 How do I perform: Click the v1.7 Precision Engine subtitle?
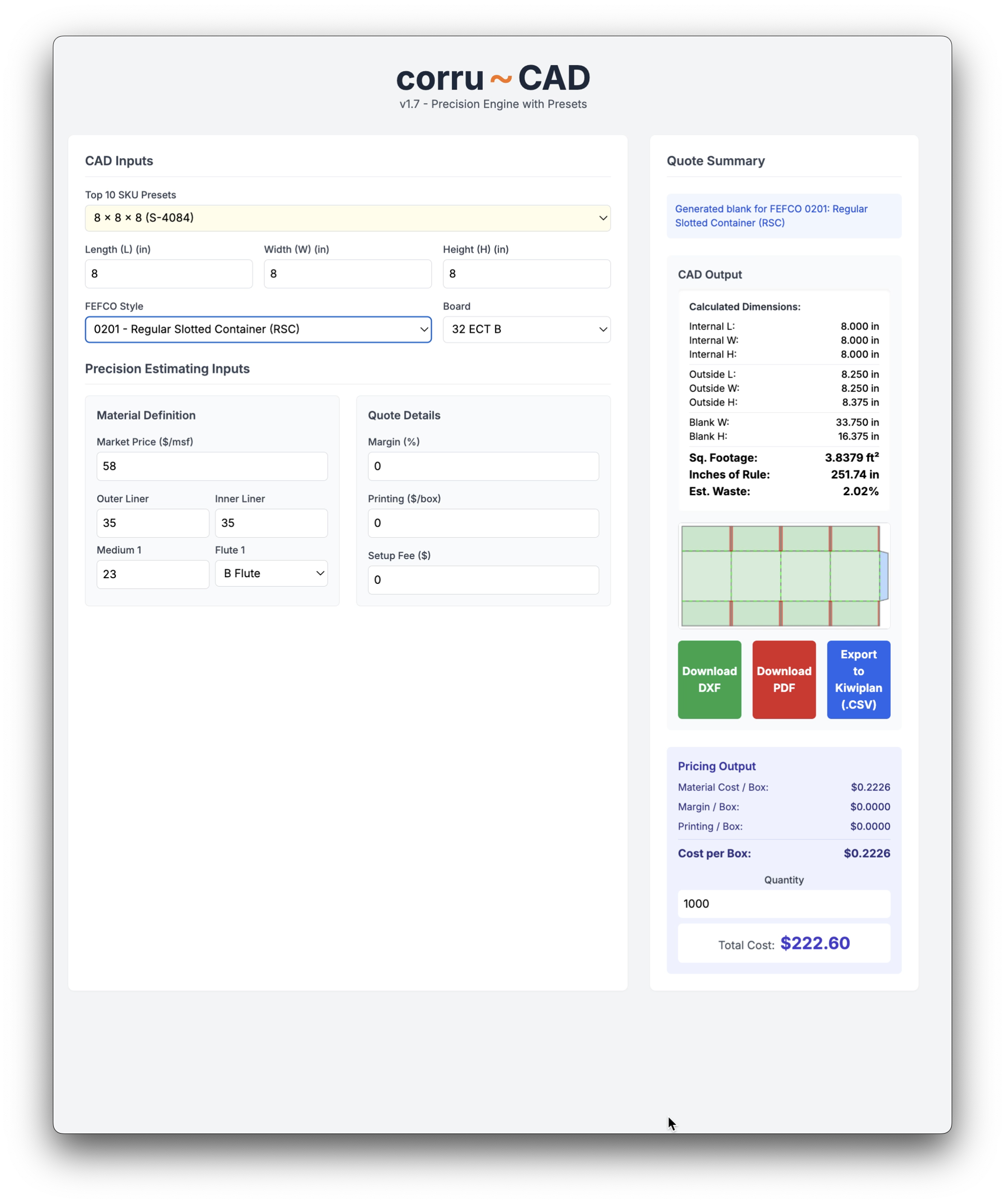(493, 104)
